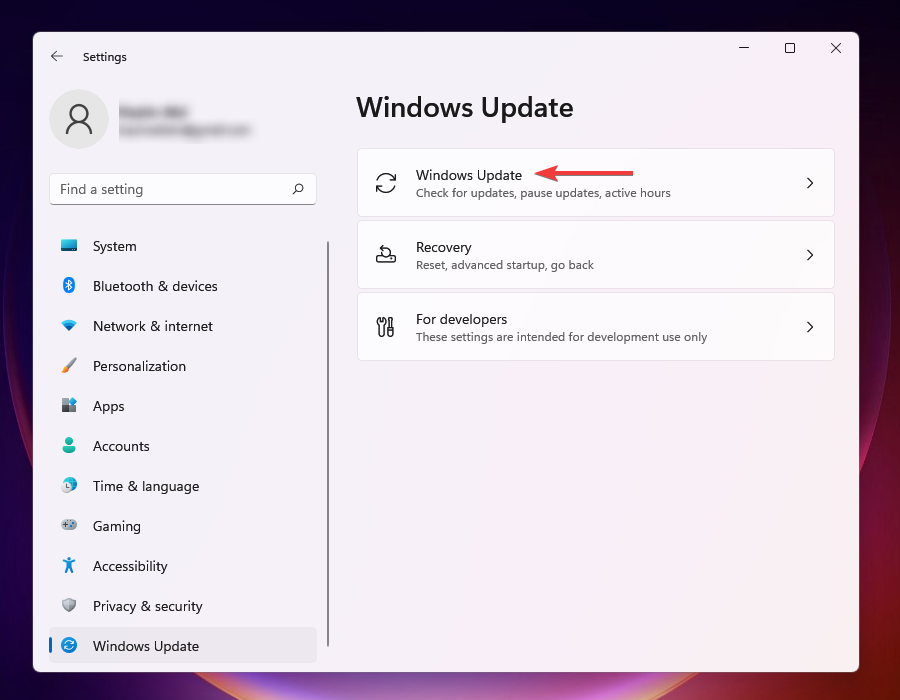Screen dimensions: 900x700
Task: Select Personalization in sidebar
Action: pos(183,366)
